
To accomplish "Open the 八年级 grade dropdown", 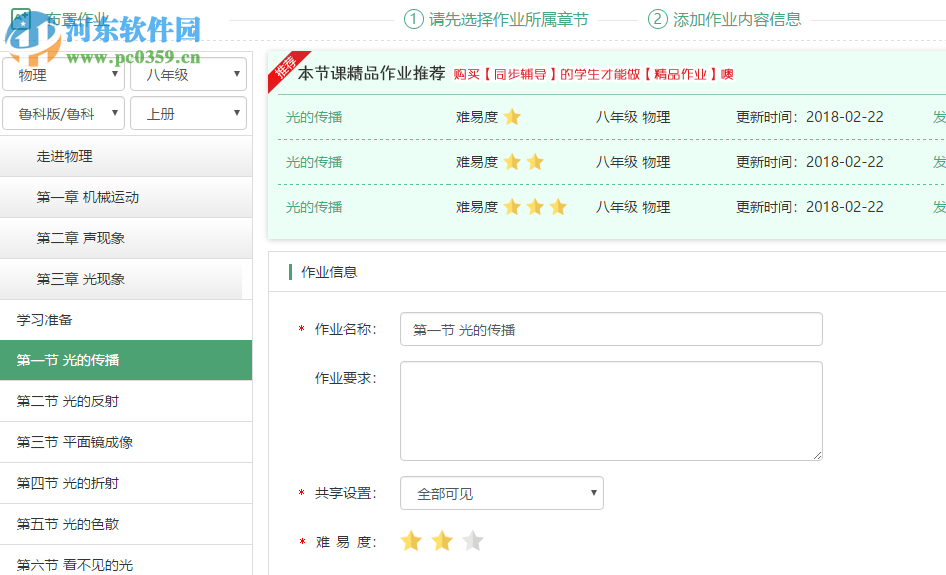I will tap(188, 74).
